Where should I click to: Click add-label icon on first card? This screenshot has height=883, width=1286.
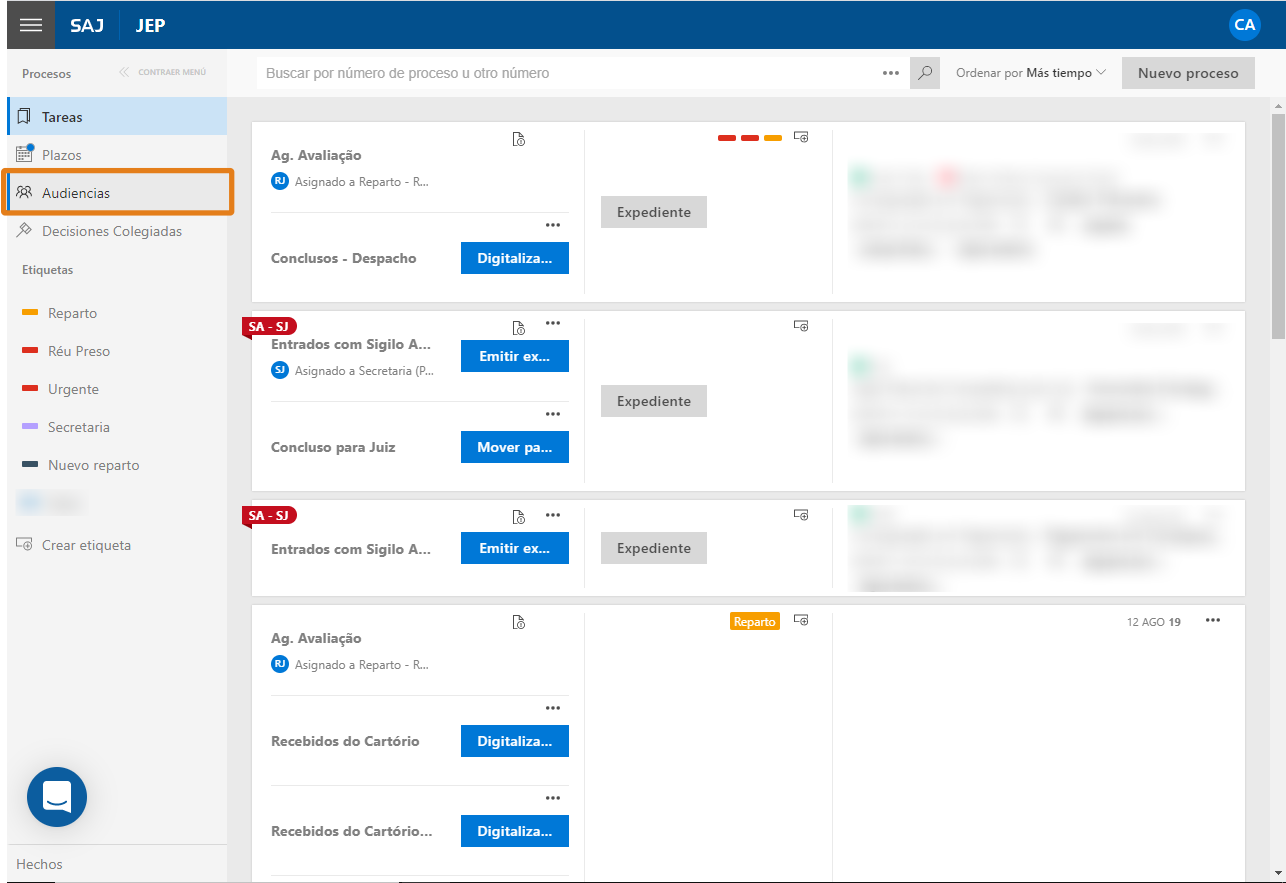coord(801,137)
